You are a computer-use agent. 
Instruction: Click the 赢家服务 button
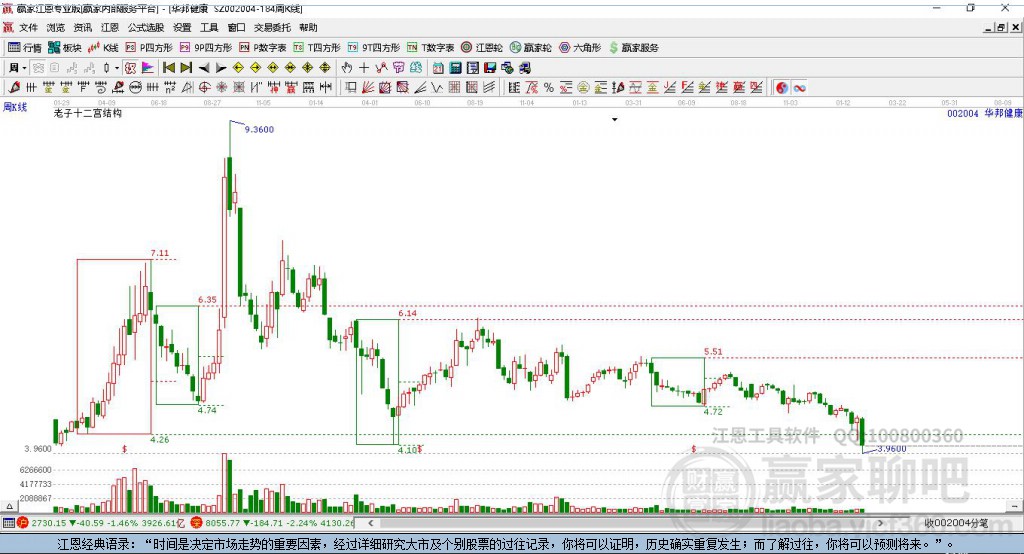click(633, 48)
